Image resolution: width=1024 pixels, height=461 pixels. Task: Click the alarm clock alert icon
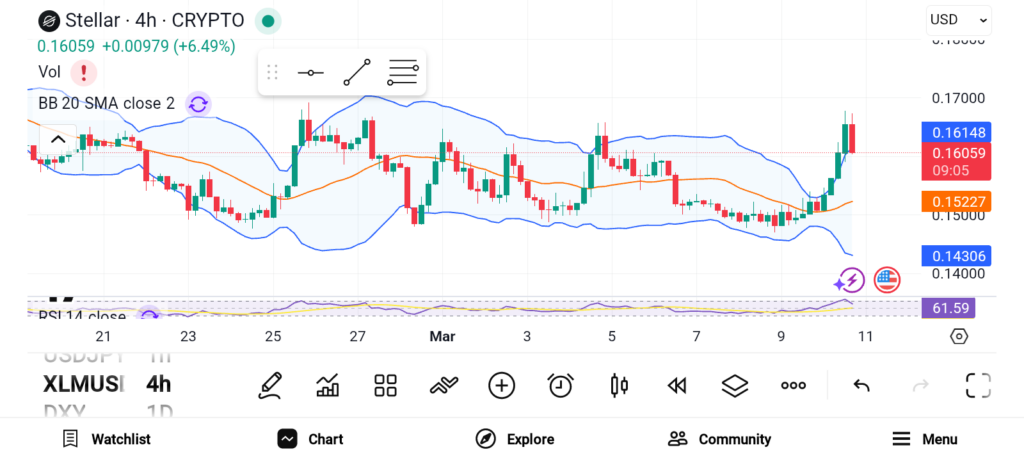tap(561, 385)
